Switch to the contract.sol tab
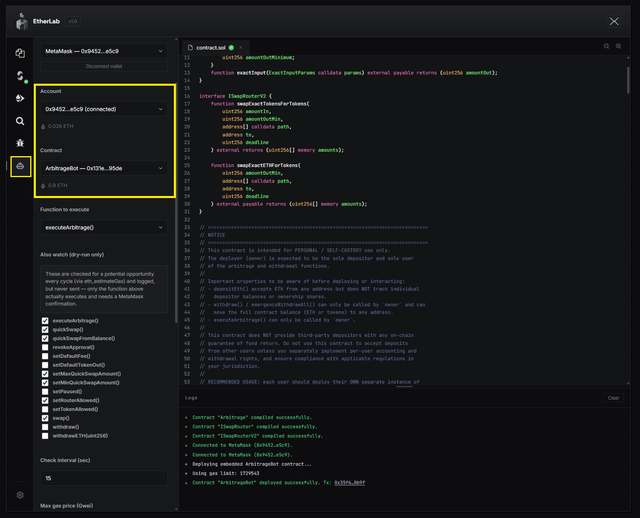Image resolution: width=640 pixels, height=518 pixels. [216, 48]
